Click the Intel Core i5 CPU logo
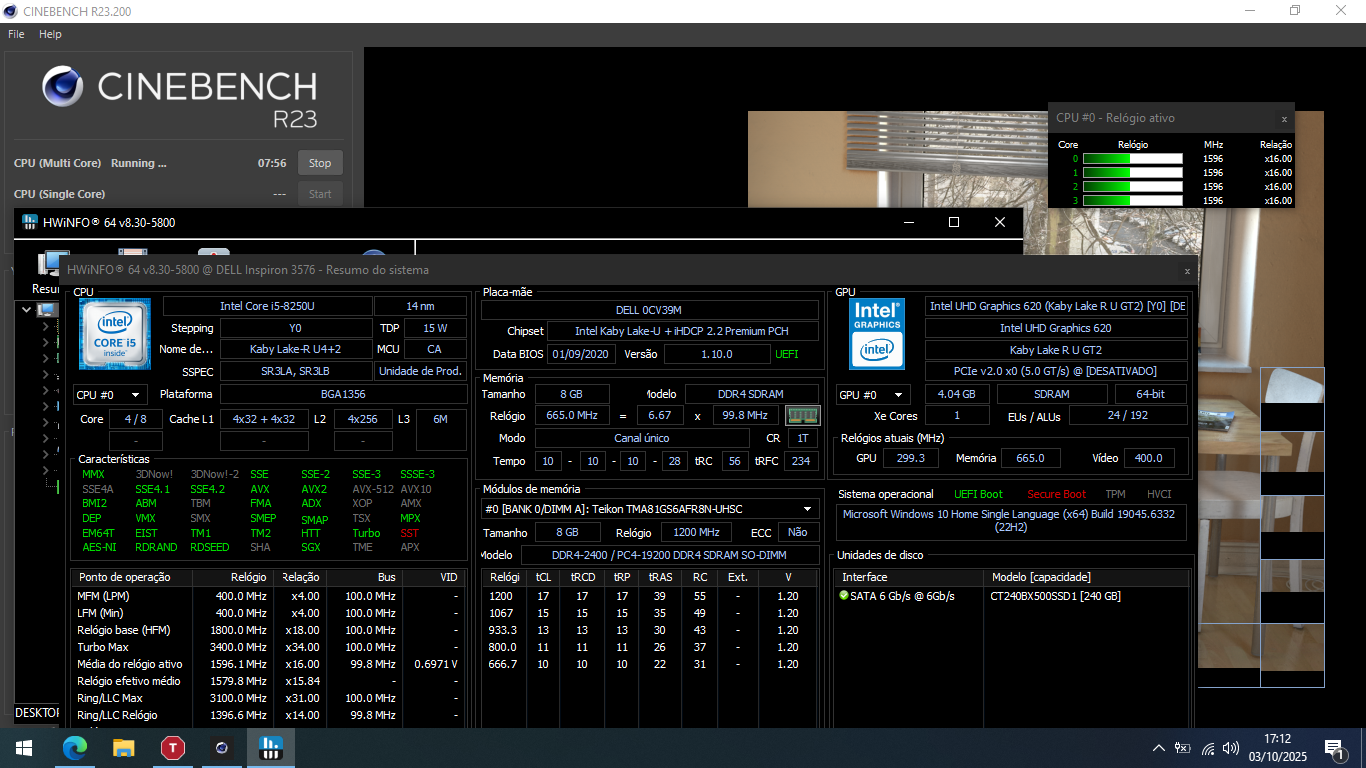Image resolution: width=1366 pixels, height=768 pixels. (115, 334)
